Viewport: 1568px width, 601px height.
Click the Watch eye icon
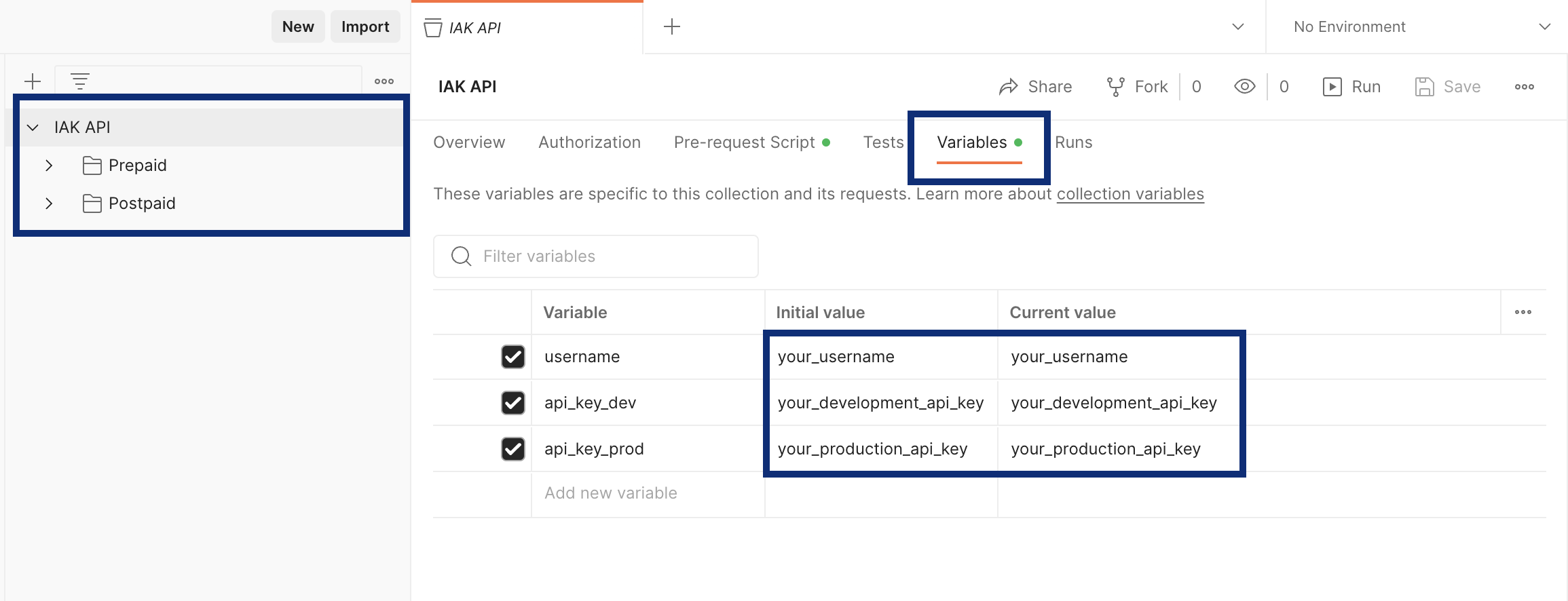coord(1244,86)
